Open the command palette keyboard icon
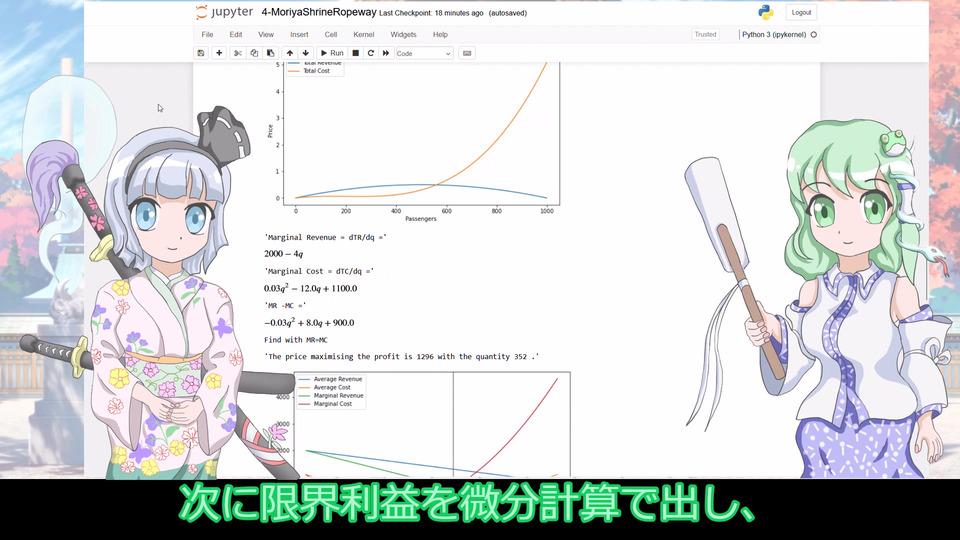The height and width of the screenshot is (540, 960). [467, 53]
